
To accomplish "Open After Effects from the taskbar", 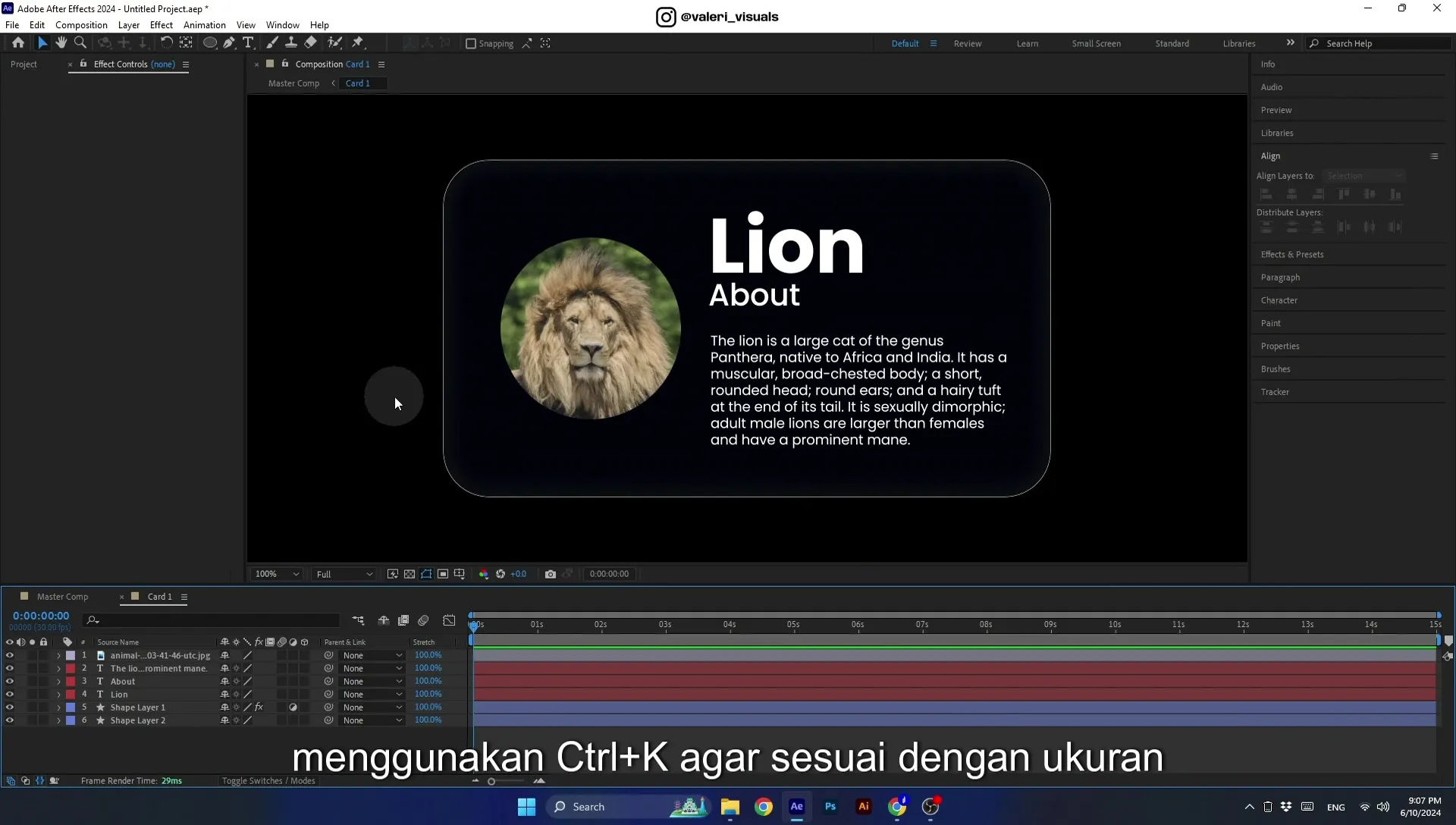I will tap(797, 807).
